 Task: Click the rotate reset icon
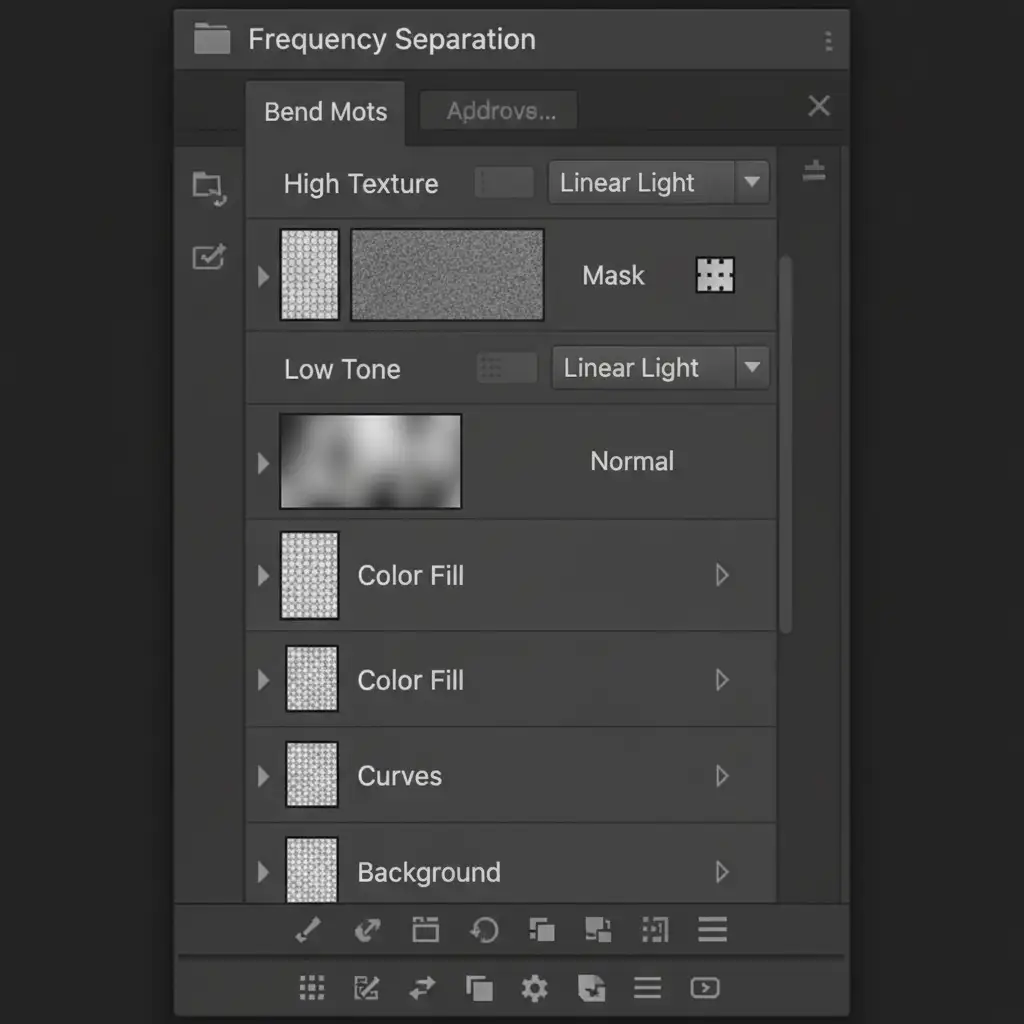(x=484, y=931)
